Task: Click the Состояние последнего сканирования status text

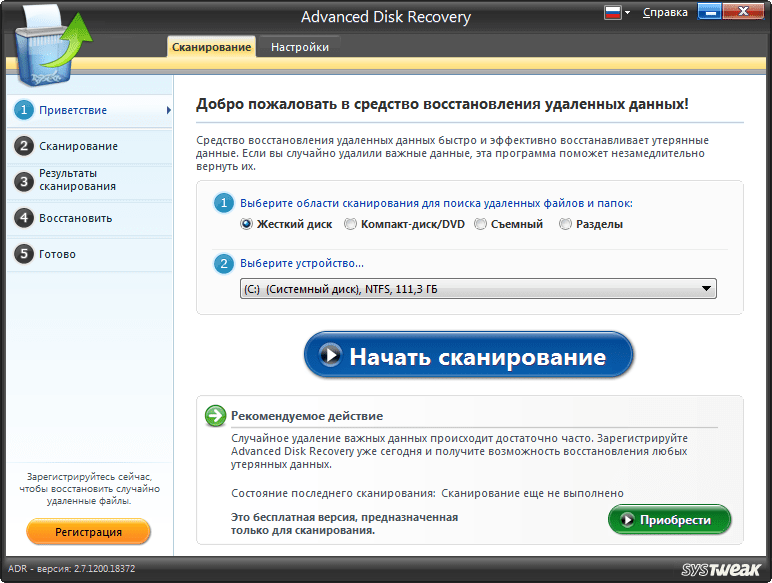Action: pyautogui.click(x=427, y=493)
